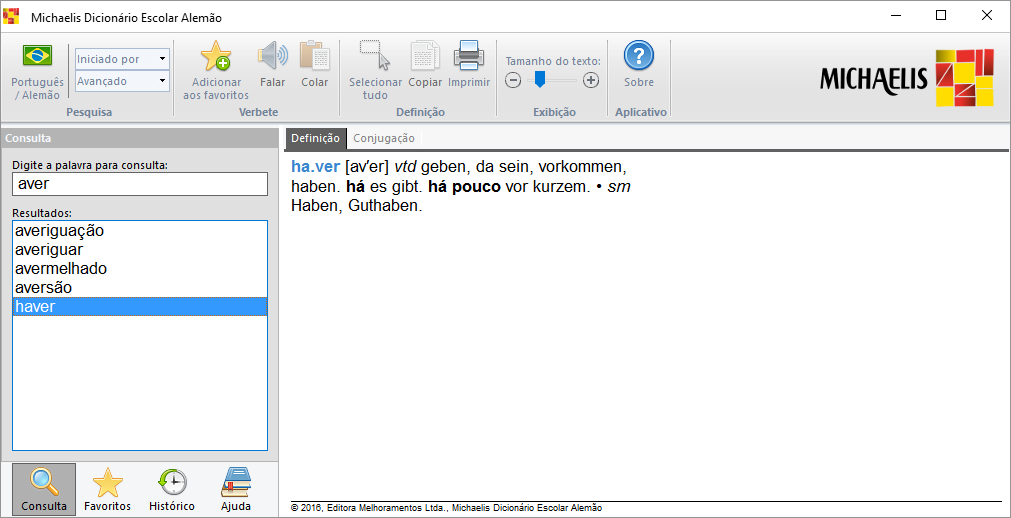This screenshot has height=518, width=1011.
Task: Select result aversão
Action: [x=140, y=287]
